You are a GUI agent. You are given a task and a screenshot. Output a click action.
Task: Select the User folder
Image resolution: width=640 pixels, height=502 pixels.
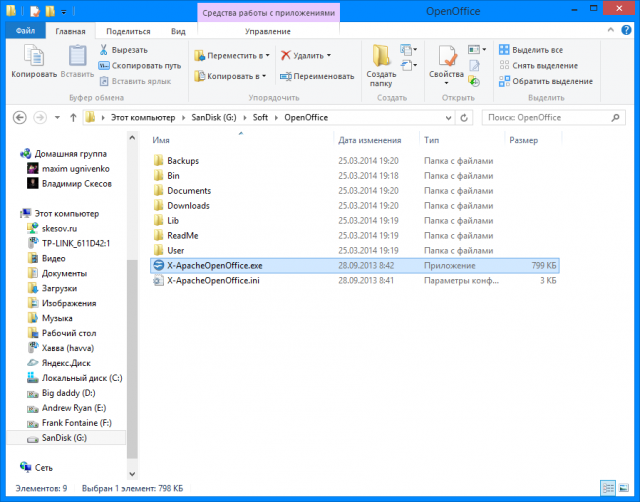(355, 251)
